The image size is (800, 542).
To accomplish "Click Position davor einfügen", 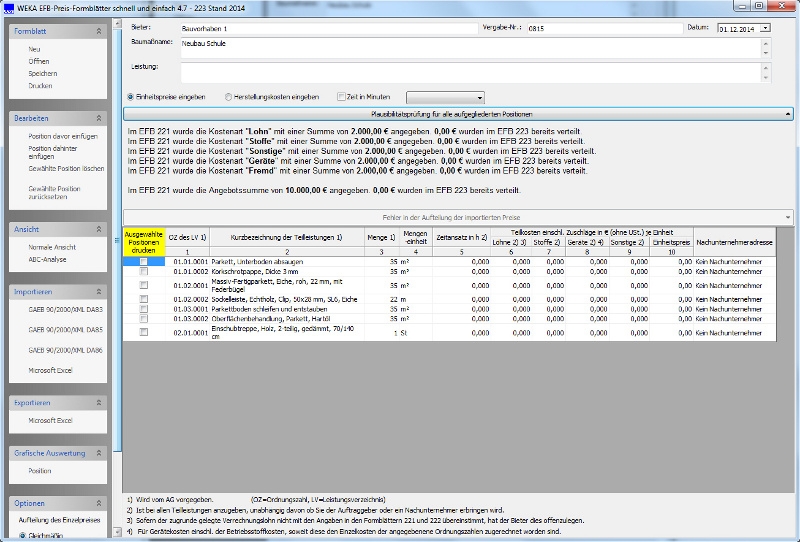I will pyautogui.click(x=63, y=136).
